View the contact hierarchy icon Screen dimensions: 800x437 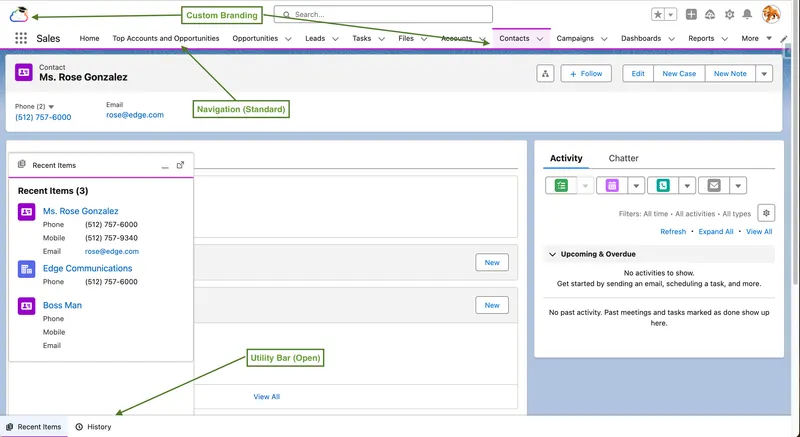(x=545, y=74)
